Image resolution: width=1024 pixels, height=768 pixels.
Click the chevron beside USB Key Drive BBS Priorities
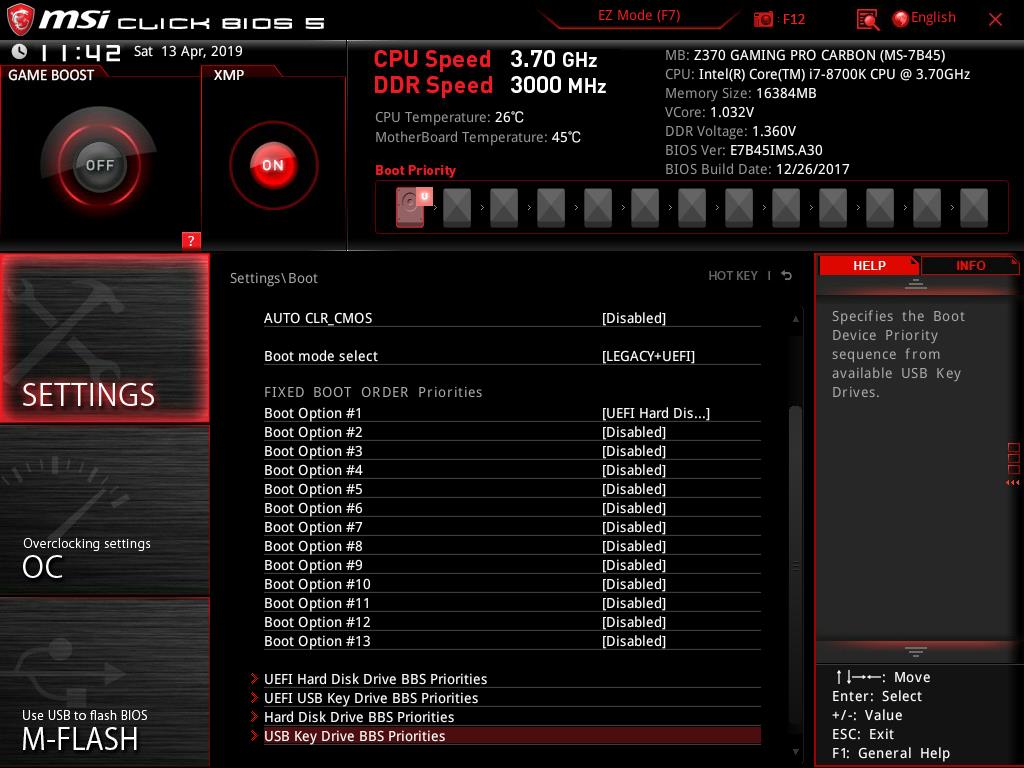click(x=254, y=736)
